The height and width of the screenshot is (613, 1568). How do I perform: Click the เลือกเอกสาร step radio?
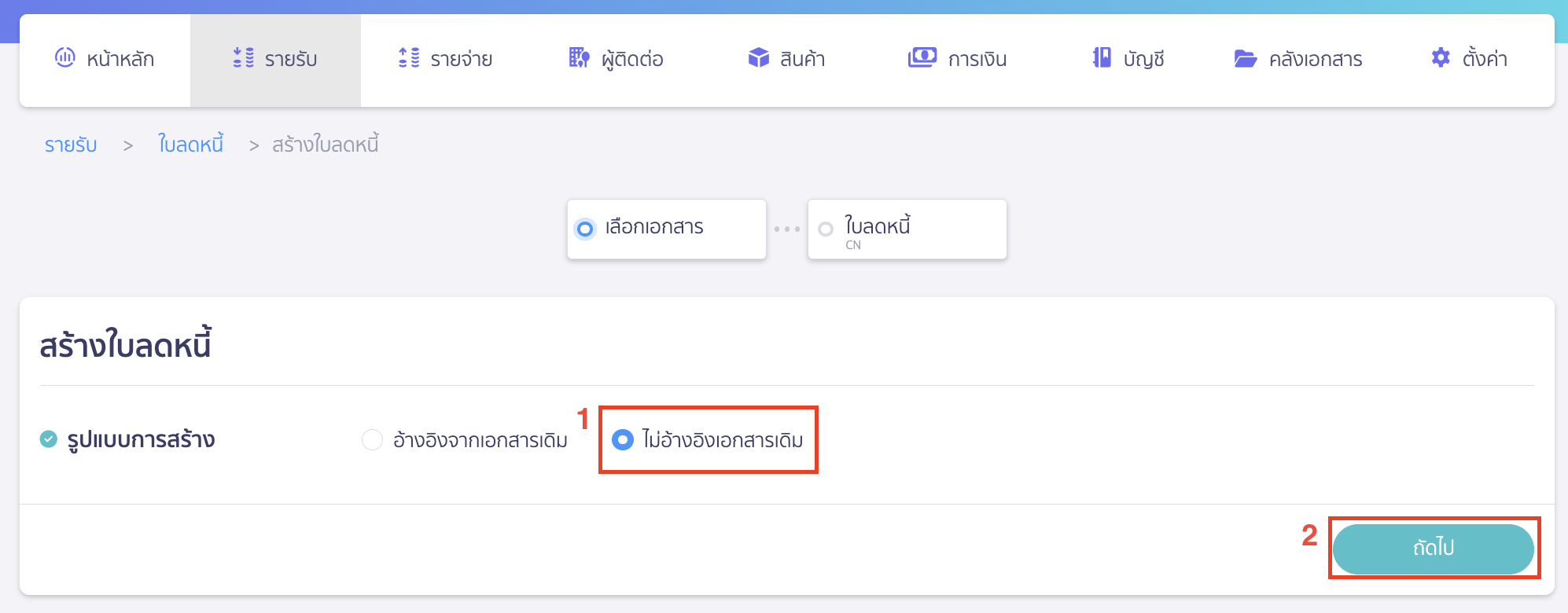click(584, 229)
